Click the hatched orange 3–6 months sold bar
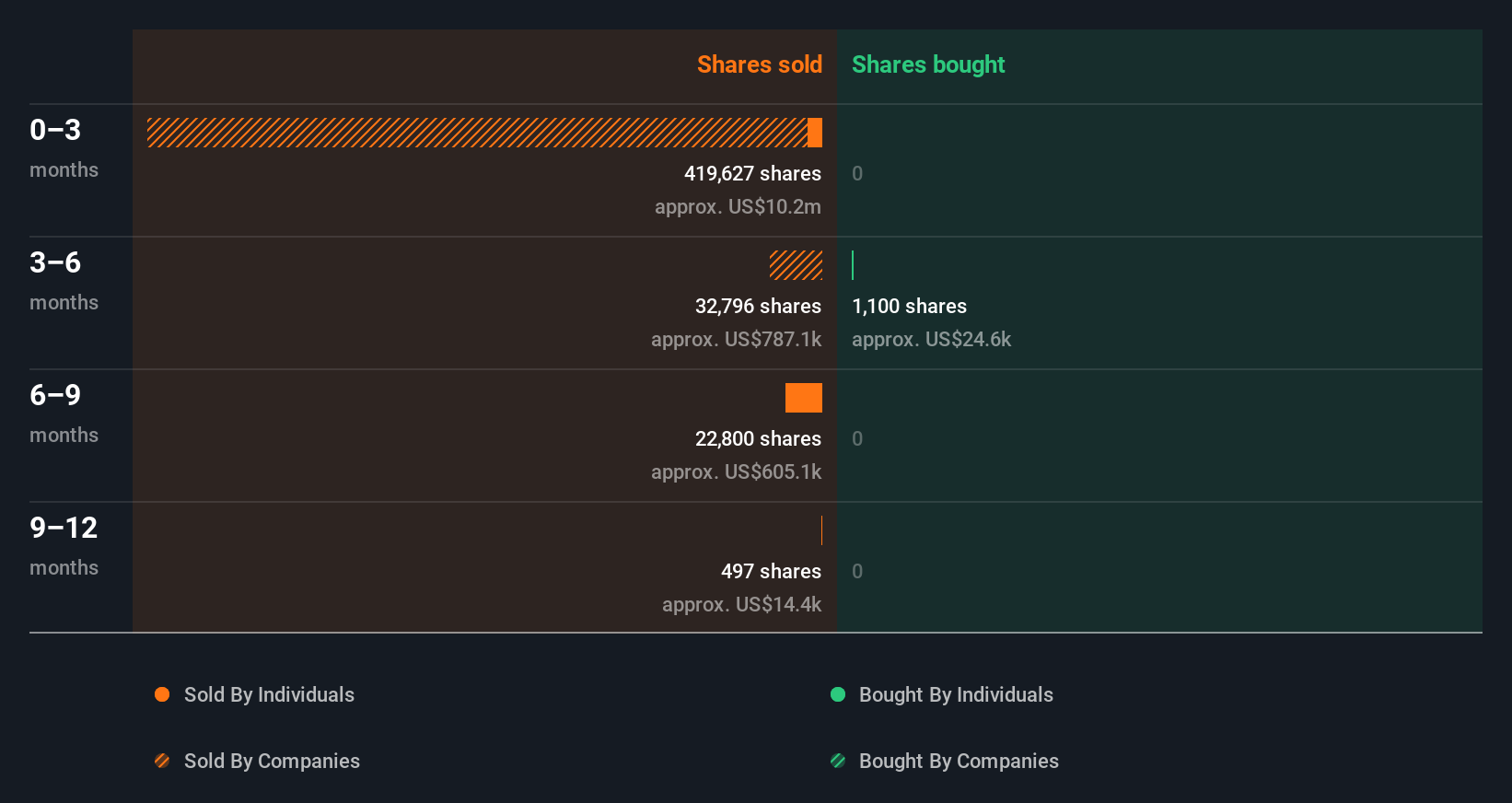Image resolution: width=1512 pixels, height=803 pixels. pyautogui.click(x=796, y=265)
